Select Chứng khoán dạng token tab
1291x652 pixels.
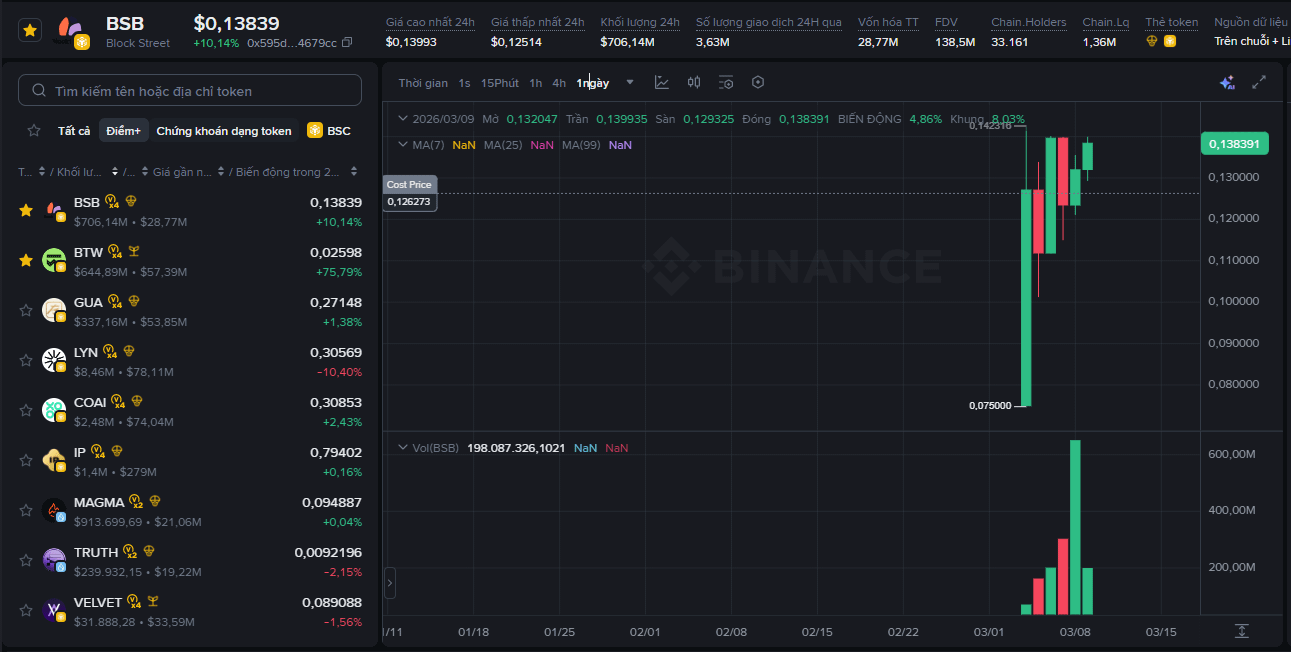point(224,131)
